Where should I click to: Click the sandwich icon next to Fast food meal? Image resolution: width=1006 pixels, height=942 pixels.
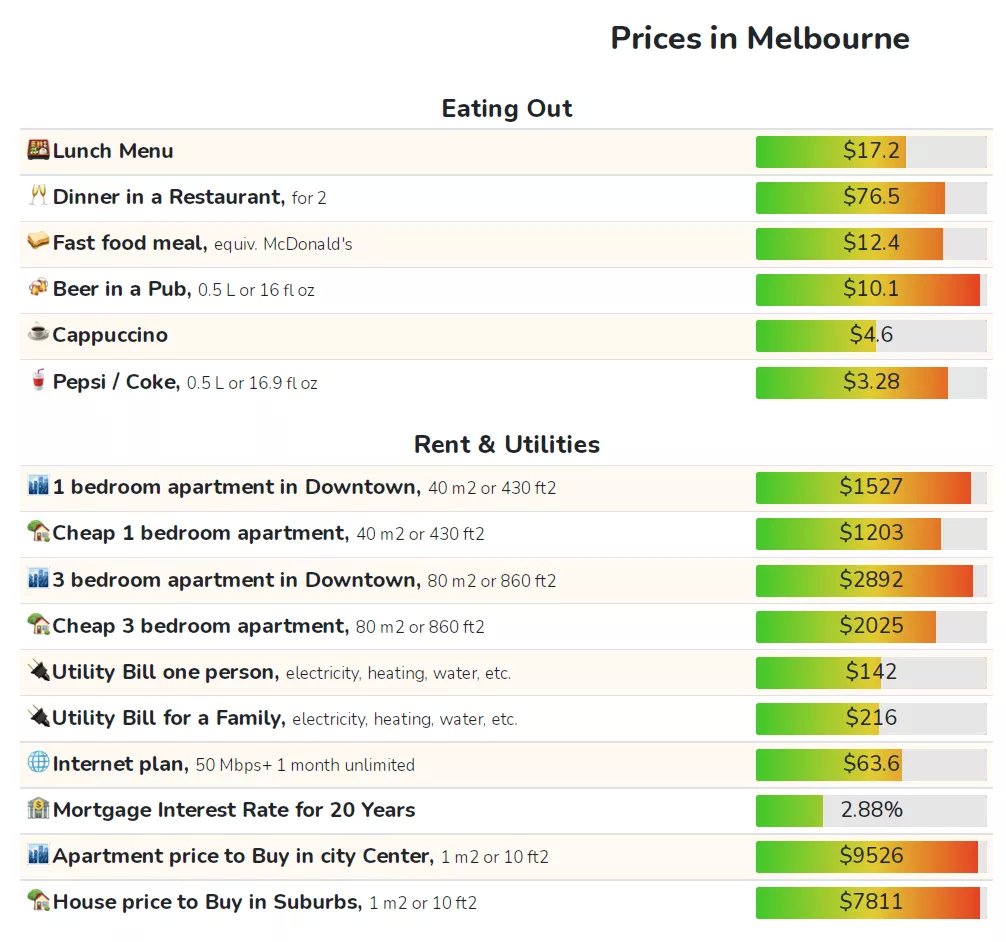(x=38, y=241)
